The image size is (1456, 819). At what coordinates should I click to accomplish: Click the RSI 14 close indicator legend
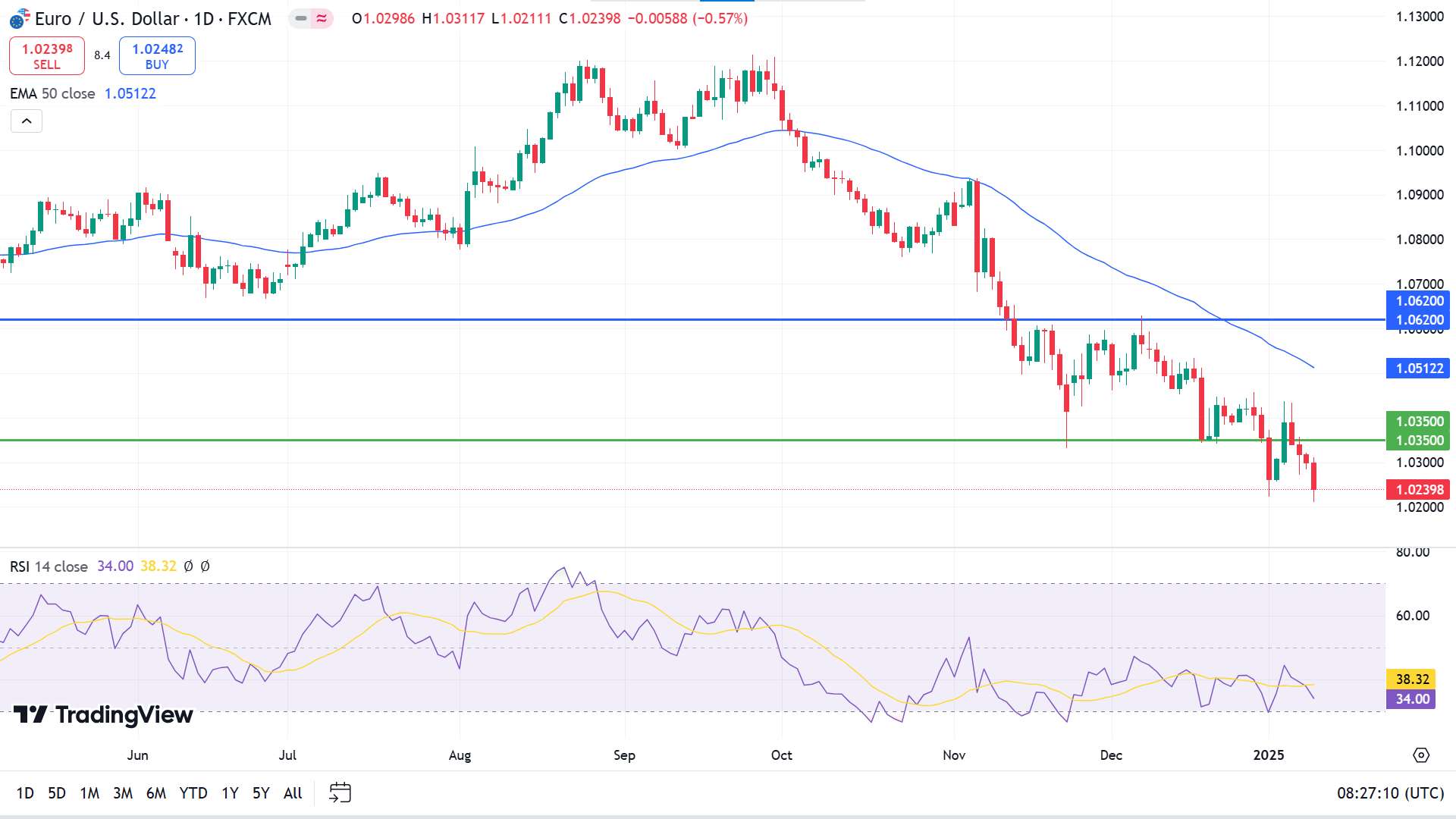coord(49,566)
